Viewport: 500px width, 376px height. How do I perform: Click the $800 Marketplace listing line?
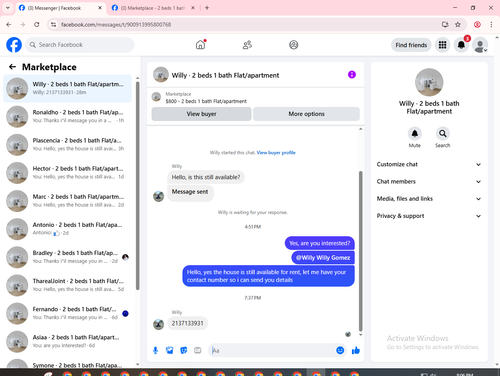click(206, 101)
